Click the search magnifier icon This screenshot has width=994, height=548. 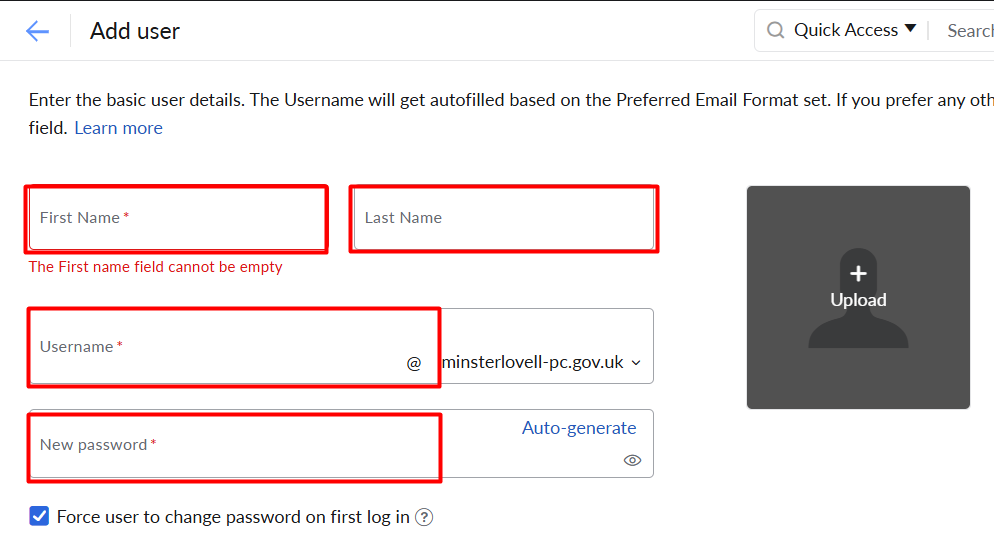tap(775, 30)
